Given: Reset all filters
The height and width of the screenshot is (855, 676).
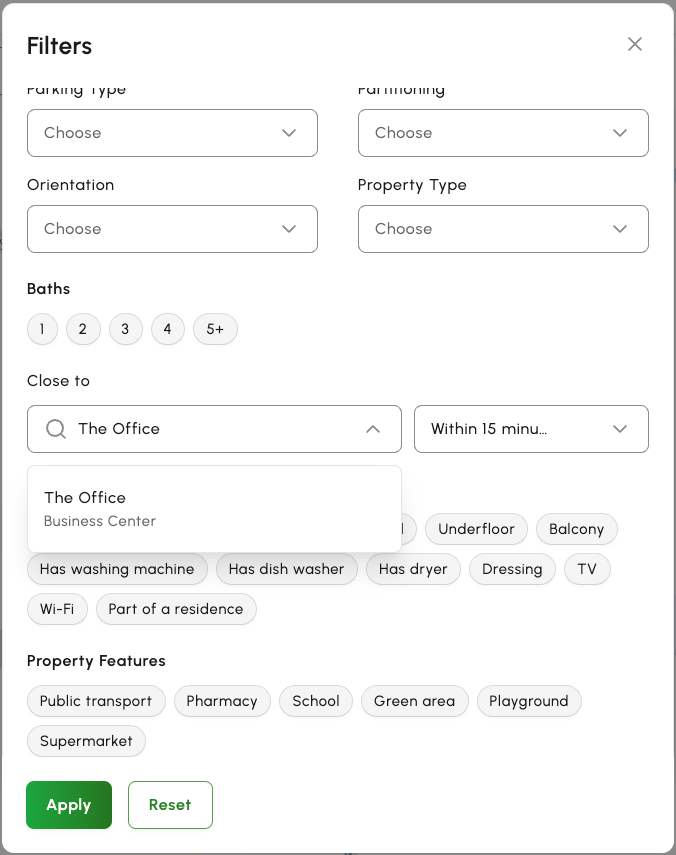Looking at the screenshot, I should click(170, 805).
